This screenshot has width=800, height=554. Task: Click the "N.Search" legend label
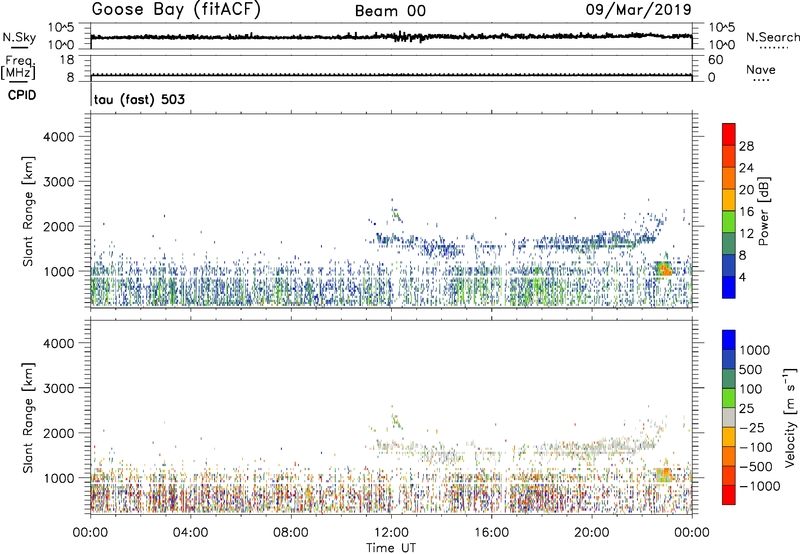(773, 37)
